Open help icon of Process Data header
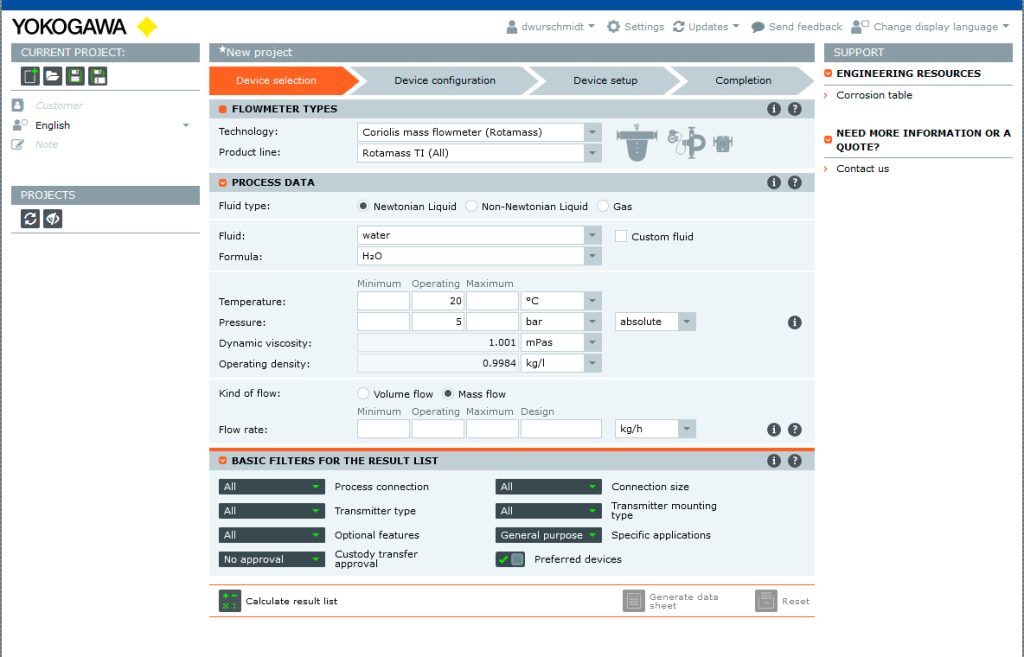Viewport: 1024px width, 657px height. click(795, 182)
